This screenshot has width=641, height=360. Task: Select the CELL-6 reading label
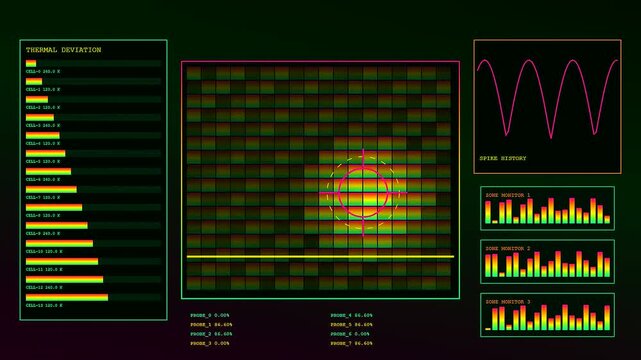[43, 179]
